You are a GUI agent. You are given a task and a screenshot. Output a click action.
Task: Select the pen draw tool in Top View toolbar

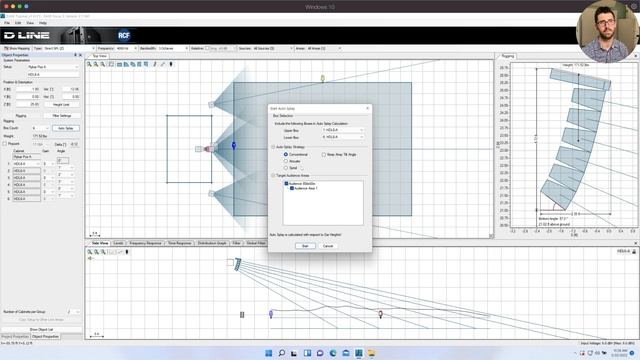tap(155, 64)
